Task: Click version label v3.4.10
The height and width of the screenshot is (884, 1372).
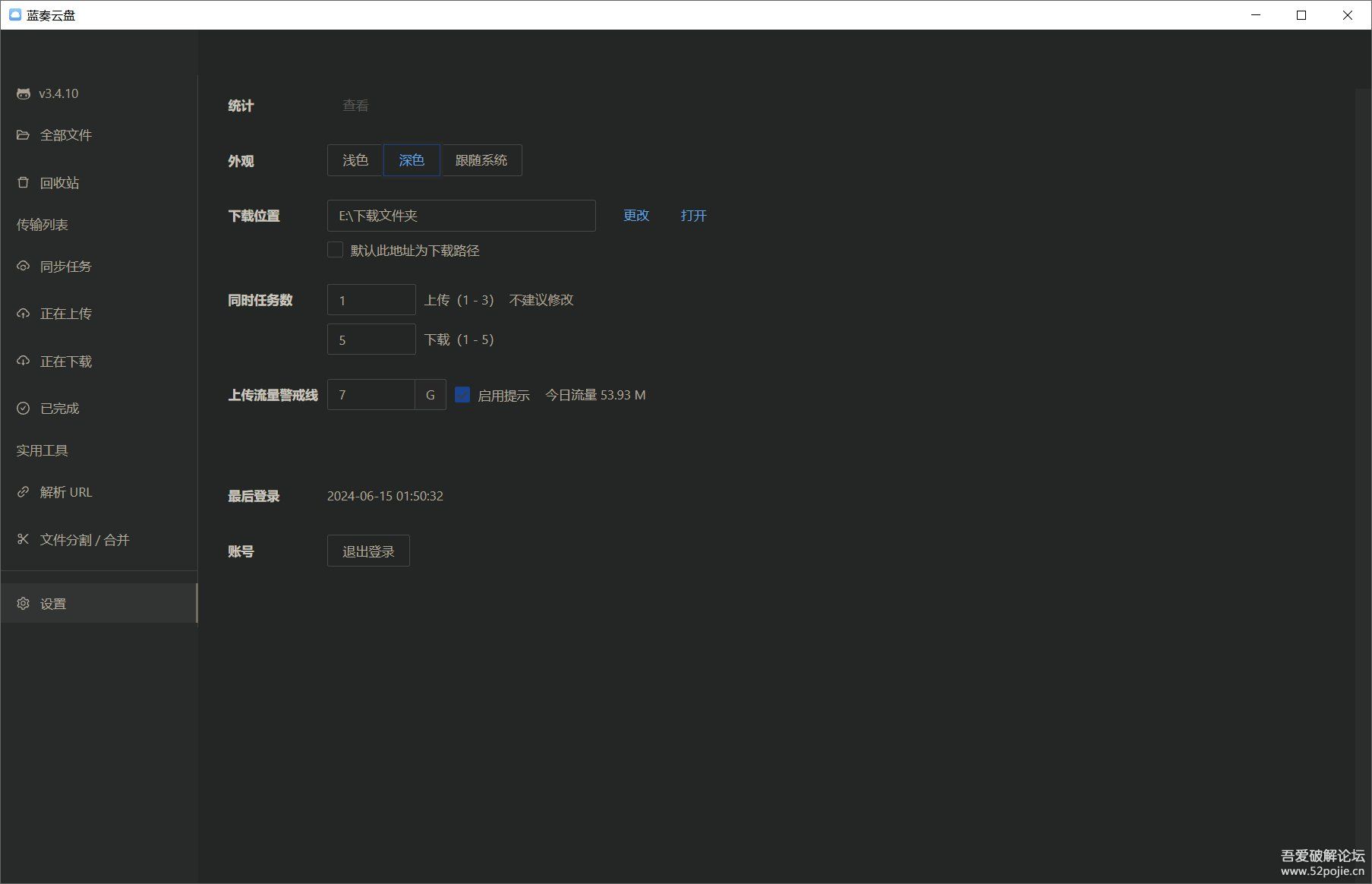Action: 58,93
